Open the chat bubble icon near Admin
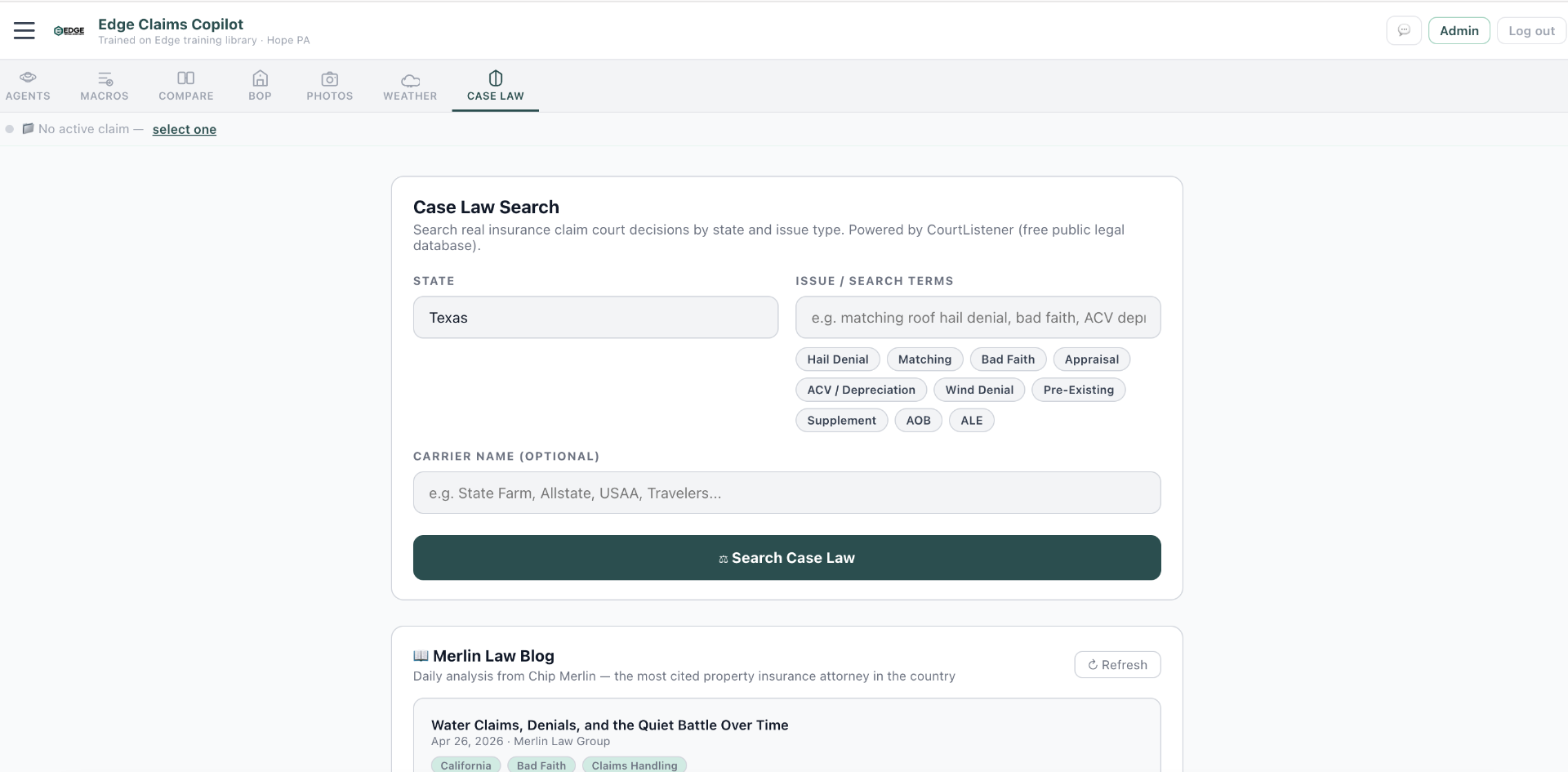 coord(1404,30)
